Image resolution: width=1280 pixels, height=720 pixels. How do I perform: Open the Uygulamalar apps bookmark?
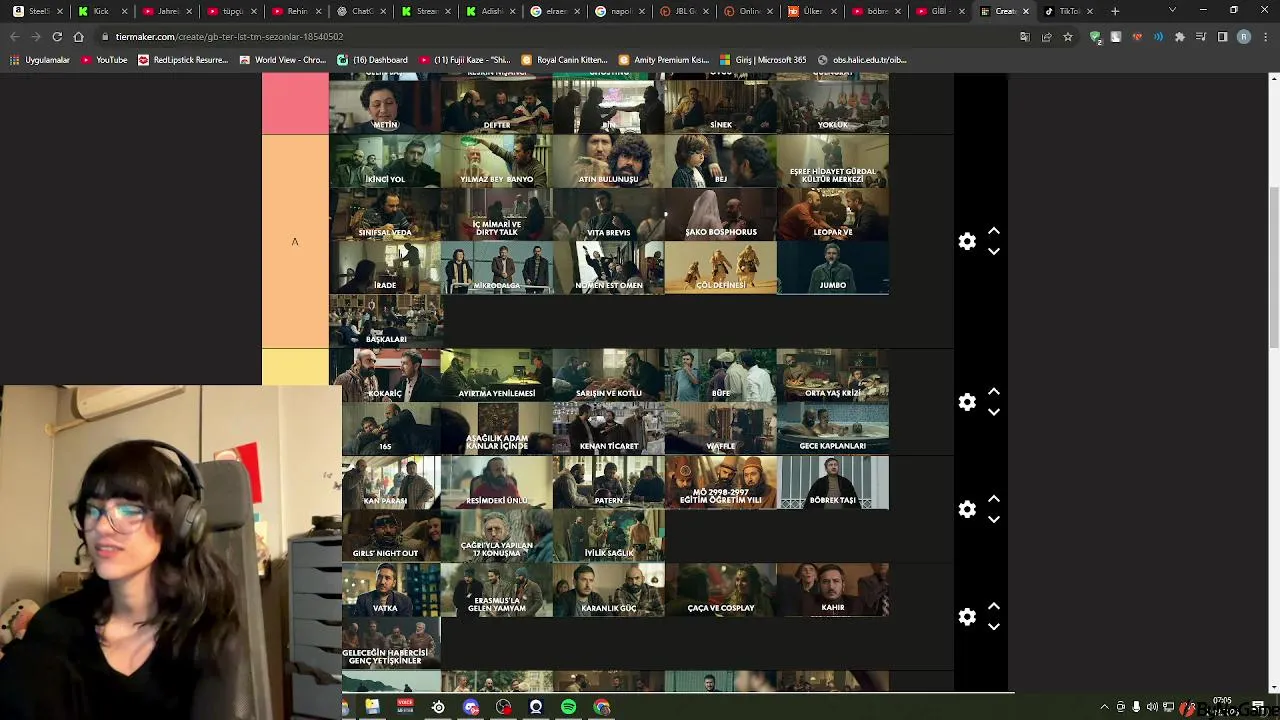click(40, 60)
